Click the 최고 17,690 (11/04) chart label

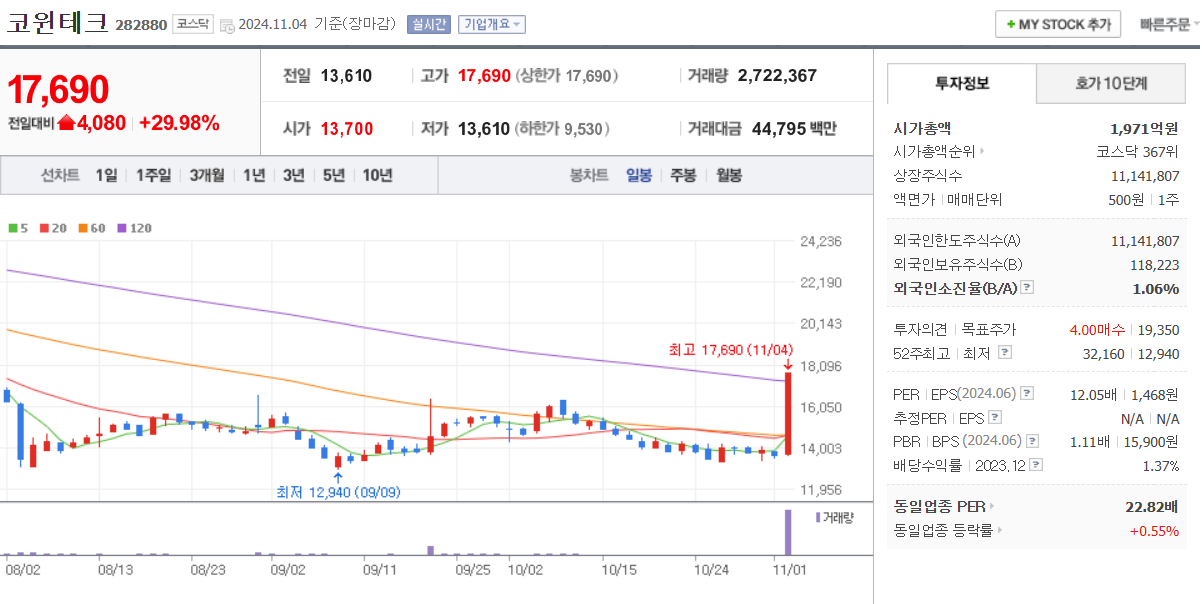730,350
